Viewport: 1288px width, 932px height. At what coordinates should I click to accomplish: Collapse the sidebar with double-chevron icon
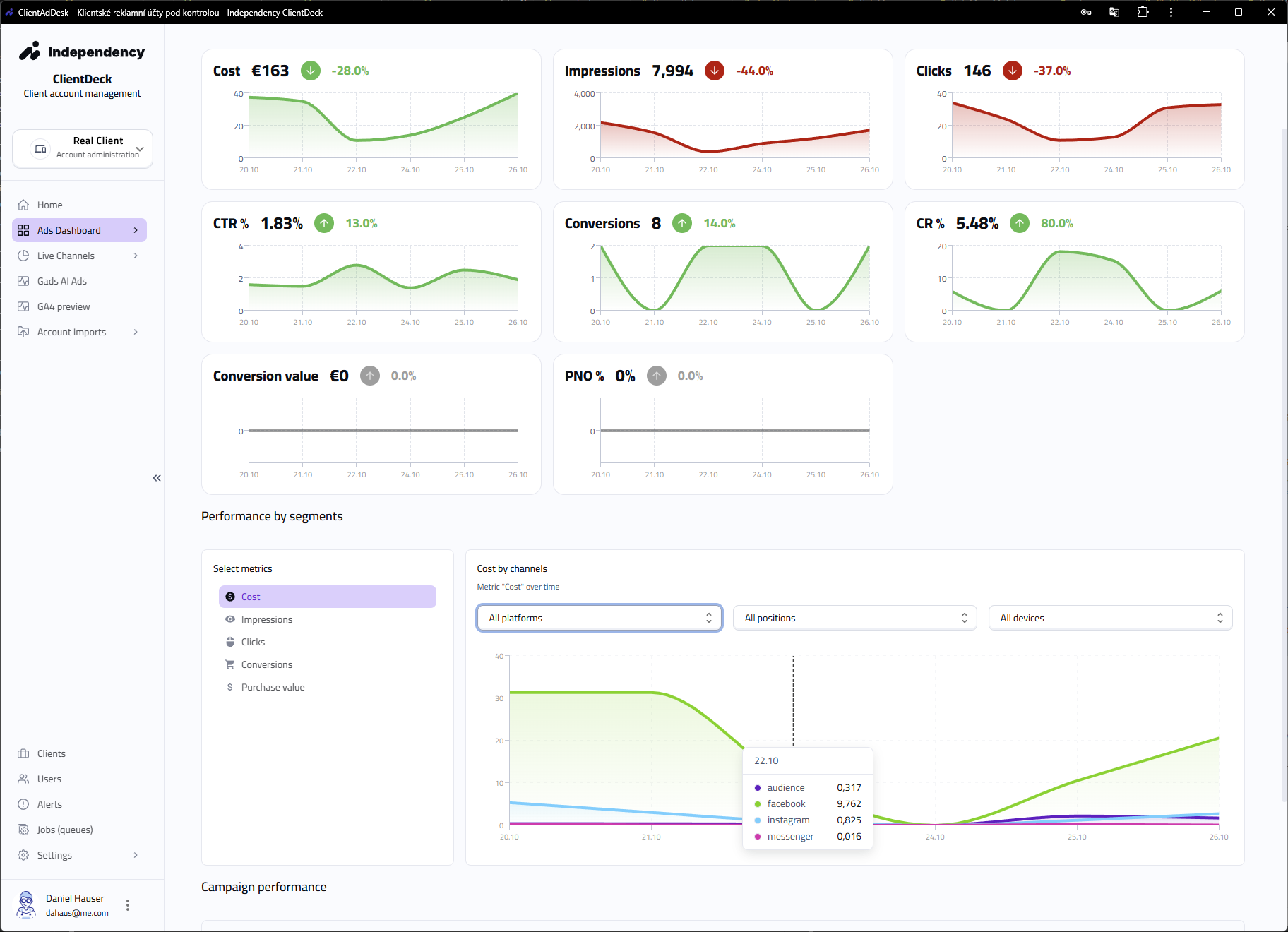[x=157, y=478]
